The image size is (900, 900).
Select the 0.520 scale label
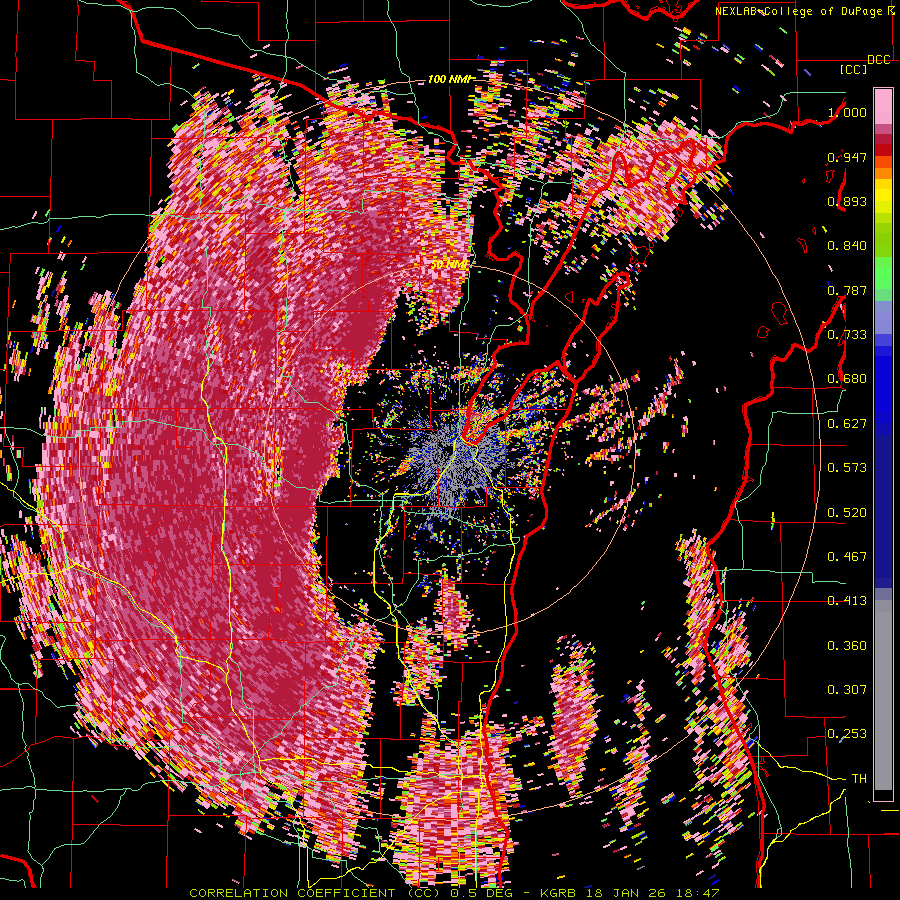(x=847, y=513)
